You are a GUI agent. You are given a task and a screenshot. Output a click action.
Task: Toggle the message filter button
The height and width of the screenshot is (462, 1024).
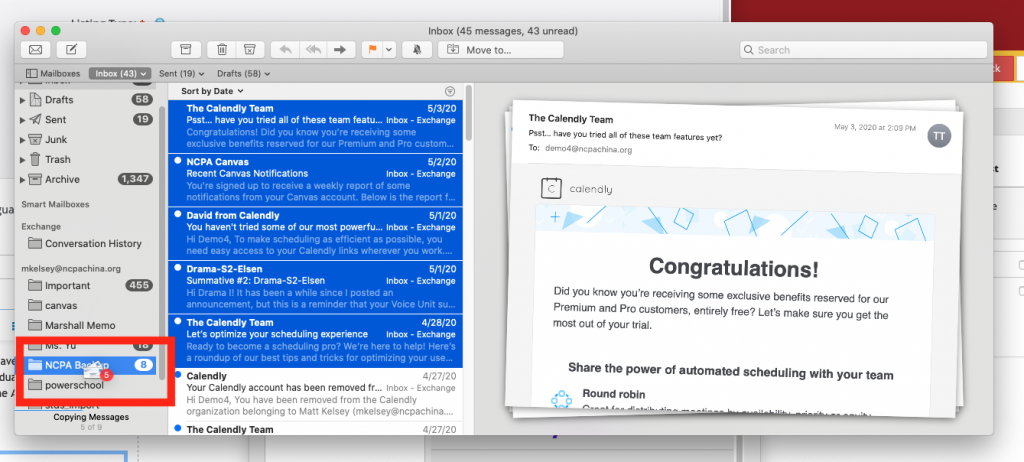[x=449, y=91]
